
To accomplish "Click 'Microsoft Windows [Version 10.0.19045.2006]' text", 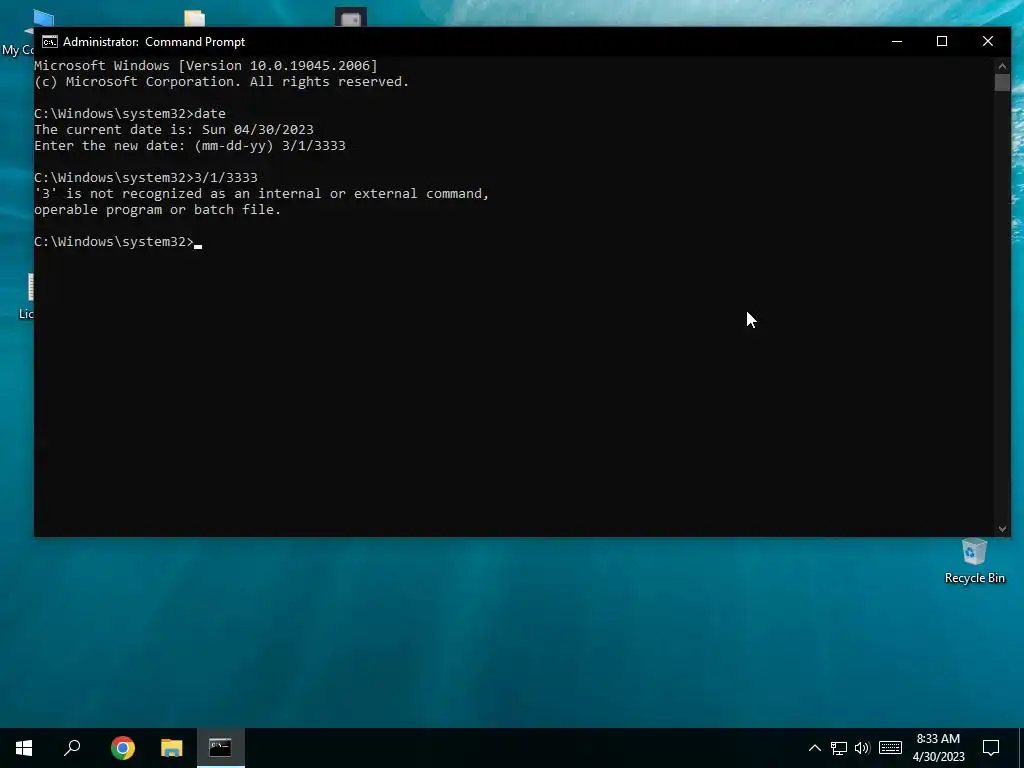I will point(206,65).
